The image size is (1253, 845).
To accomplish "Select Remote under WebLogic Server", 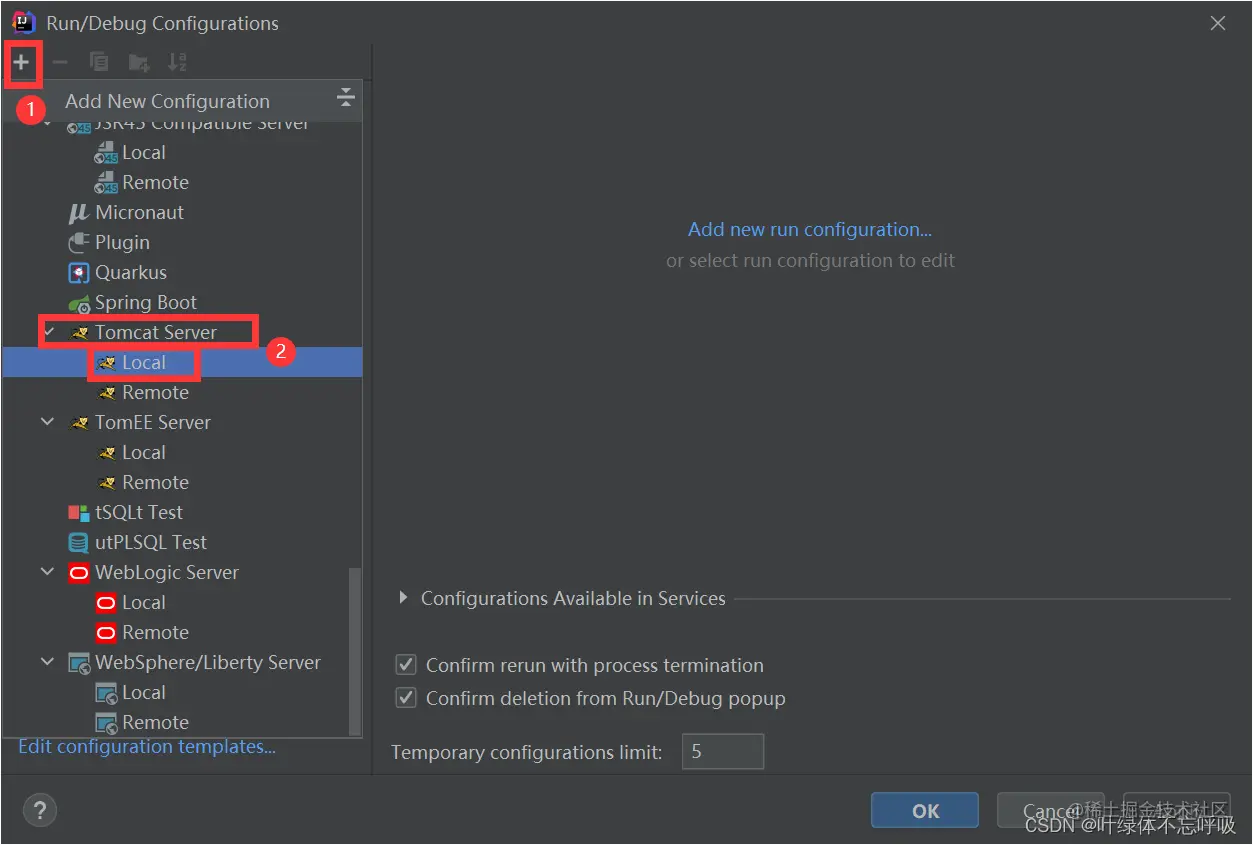I will [x=155, y=633].
